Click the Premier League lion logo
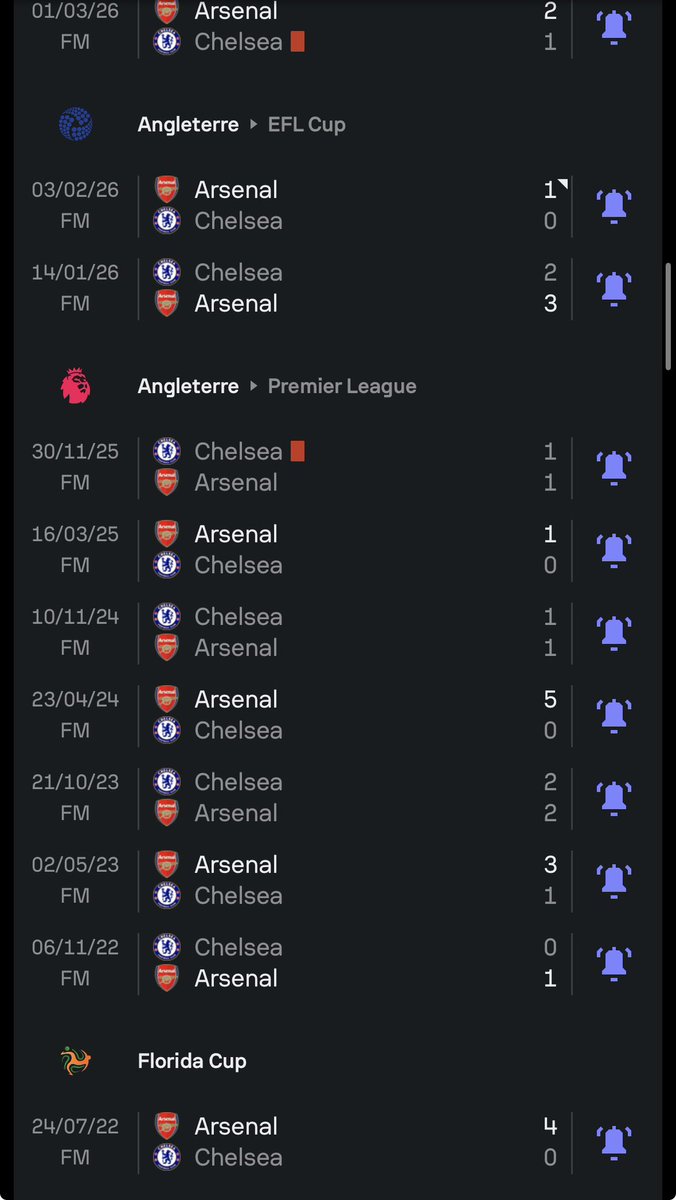 (x=76, y=386)
